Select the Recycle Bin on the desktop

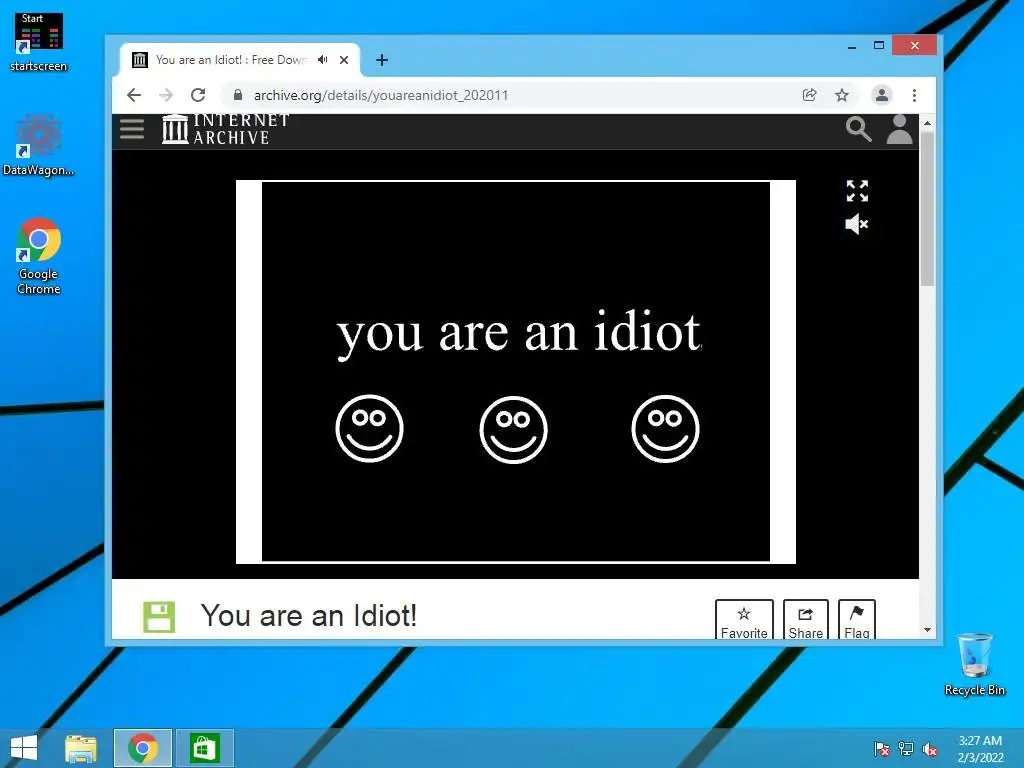coord(974,664)
